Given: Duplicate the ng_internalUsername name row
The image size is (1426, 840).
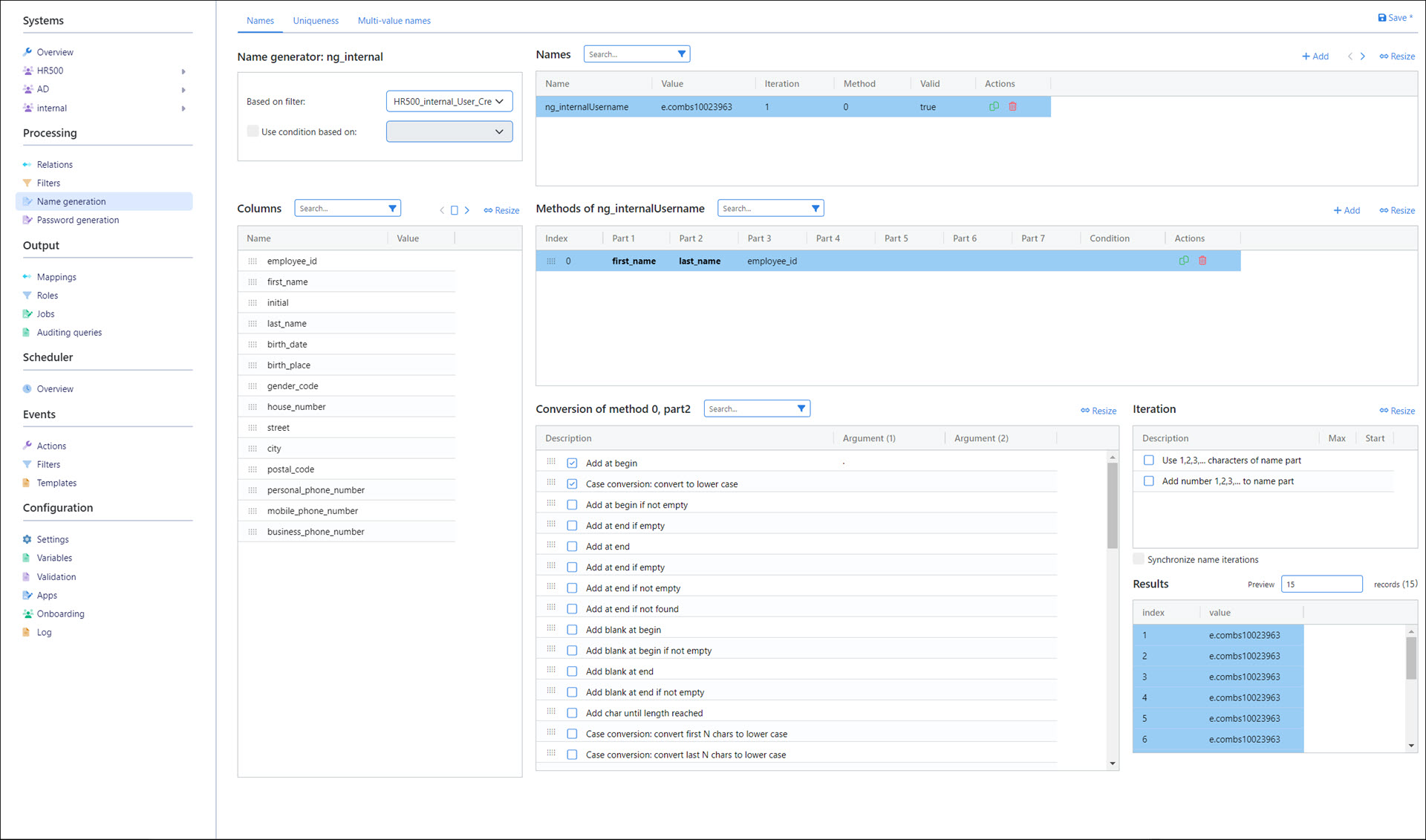Looking at the screenshot, I should click(994, 107).
